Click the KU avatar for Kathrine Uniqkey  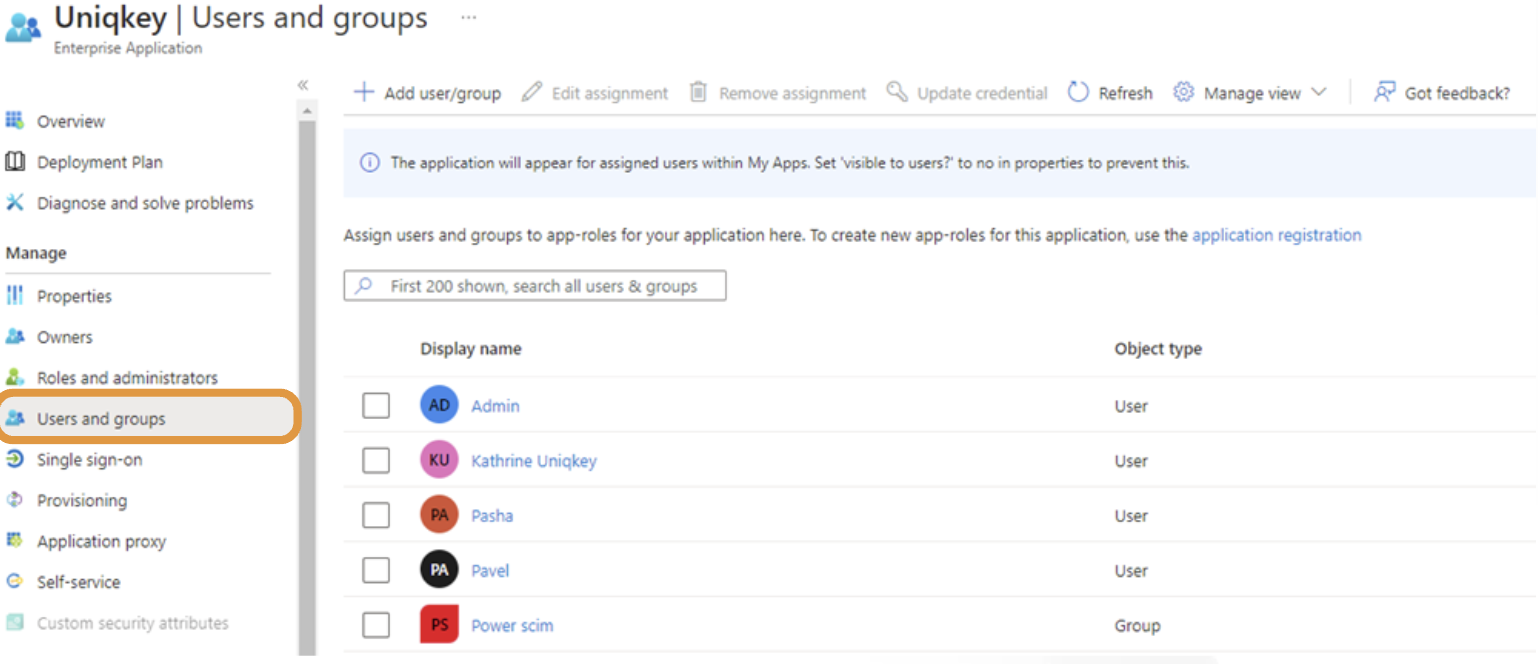(439, 460)
